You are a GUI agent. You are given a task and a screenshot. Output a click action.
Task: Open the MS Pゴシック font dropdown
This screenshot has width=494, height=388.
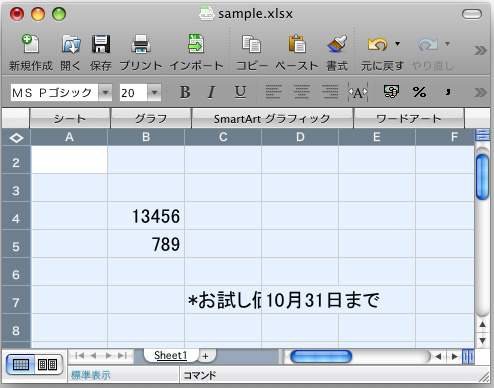pyautogui.click(x=105, y=92)
